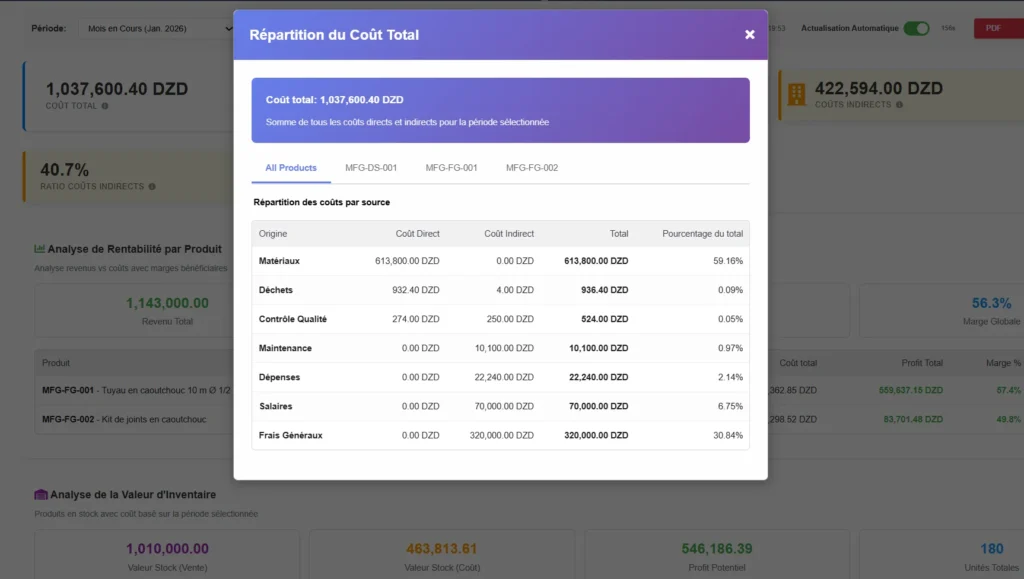Click the info icon next to RATIO COÛTS INDIRECTS

pos(152,186)
